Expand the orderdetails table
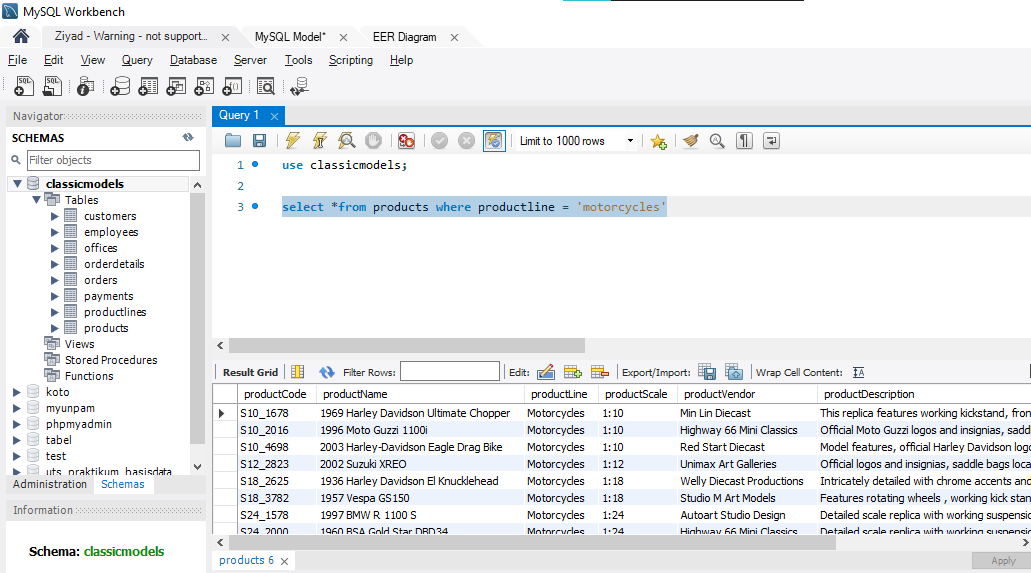The height and width of the screenshot is (573, 1031). (x=55, y=264)
